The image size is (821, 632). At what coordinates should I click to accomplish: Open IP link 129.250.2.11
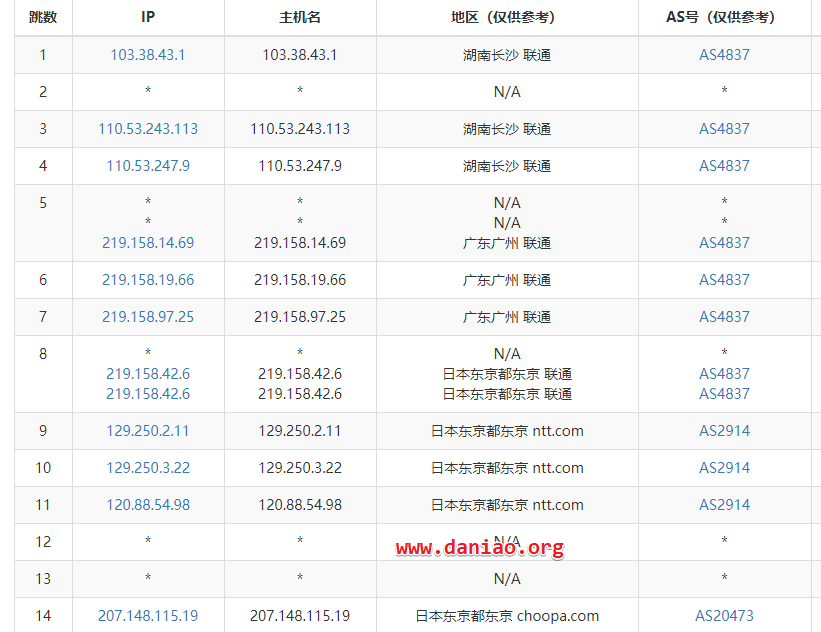click(148, 431)
